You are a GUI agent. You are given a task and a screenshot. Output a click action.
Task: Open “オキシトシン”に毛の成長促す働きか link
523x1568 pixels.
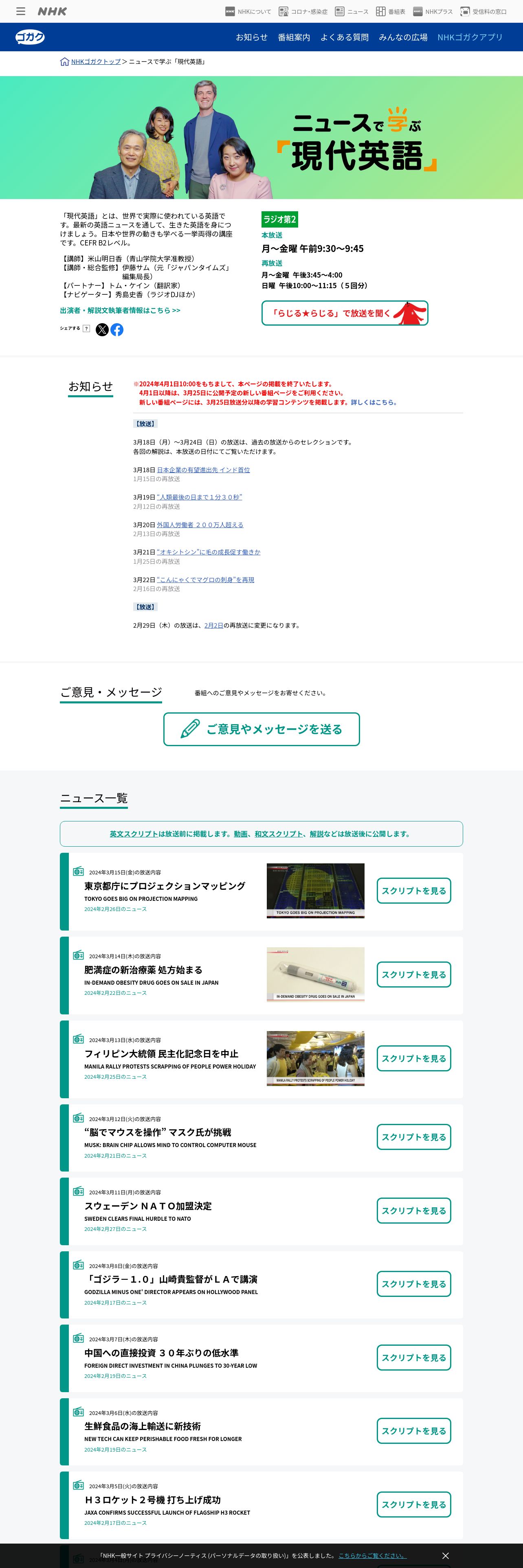[208, 552]
